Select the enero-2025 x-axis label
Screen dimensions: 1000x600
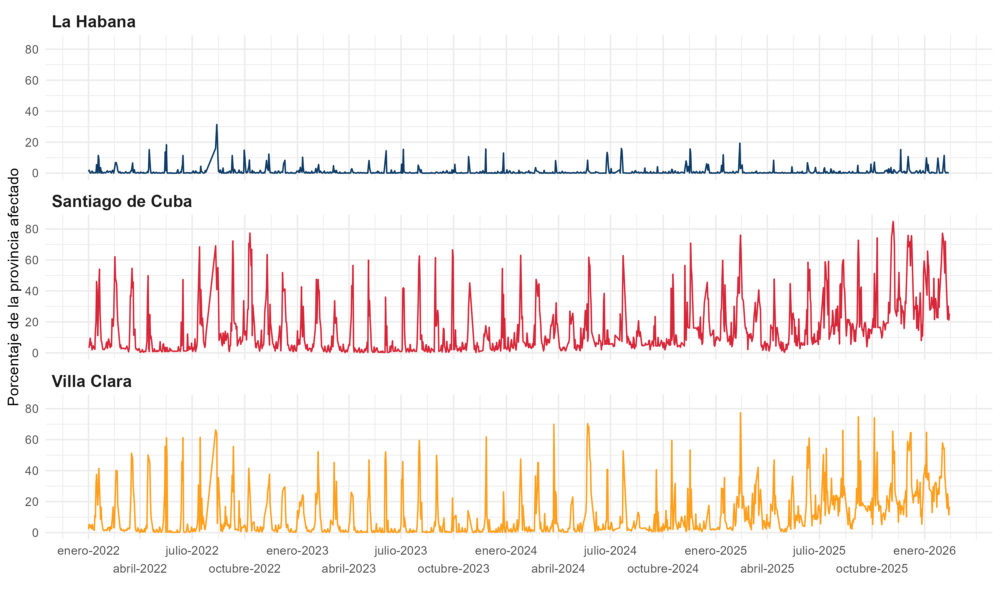pyautogui.click(x=716, y=550)
